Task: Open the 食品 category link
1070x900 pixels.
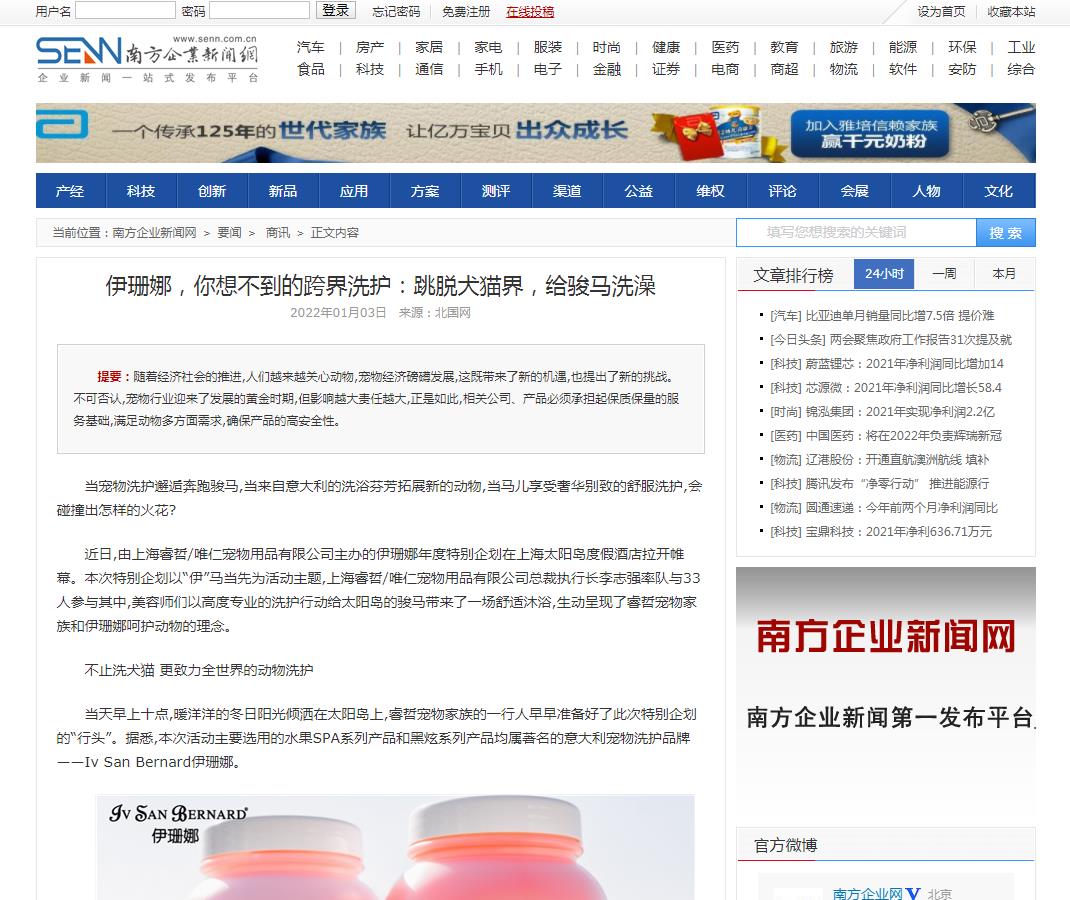Action: 310,69
